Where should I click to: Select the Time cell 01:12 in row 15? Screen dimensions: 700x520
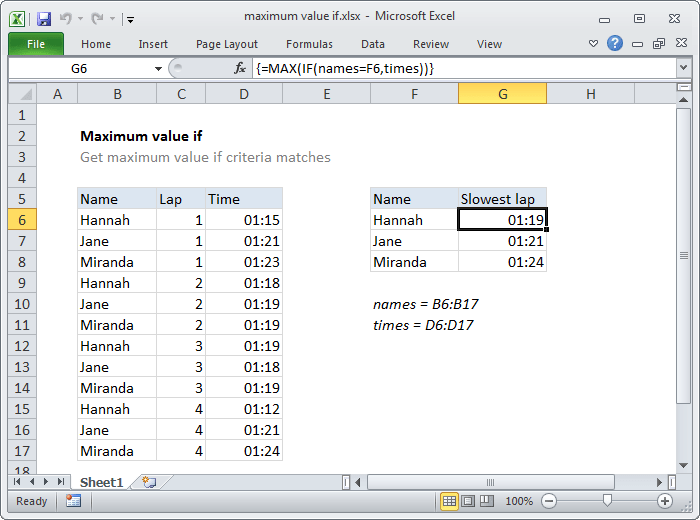(244, 409)
